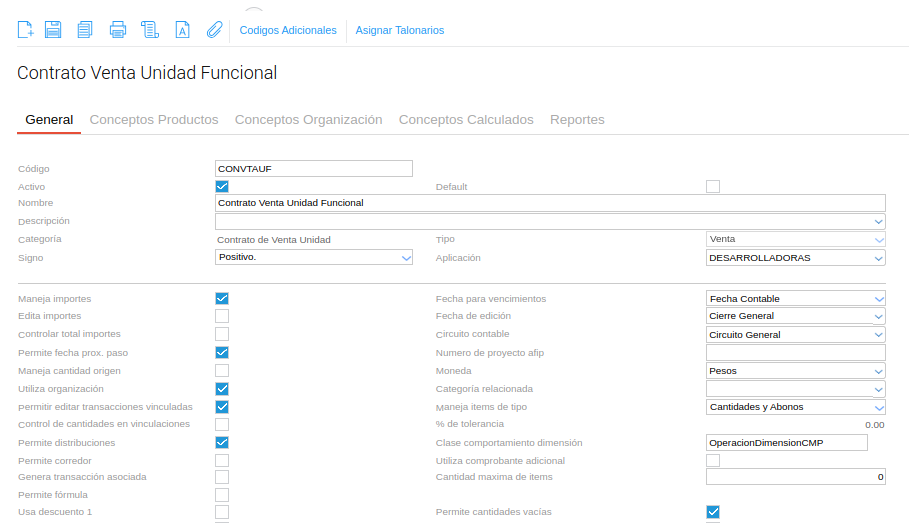Open the Reportes tab

[x=577, y=120]
